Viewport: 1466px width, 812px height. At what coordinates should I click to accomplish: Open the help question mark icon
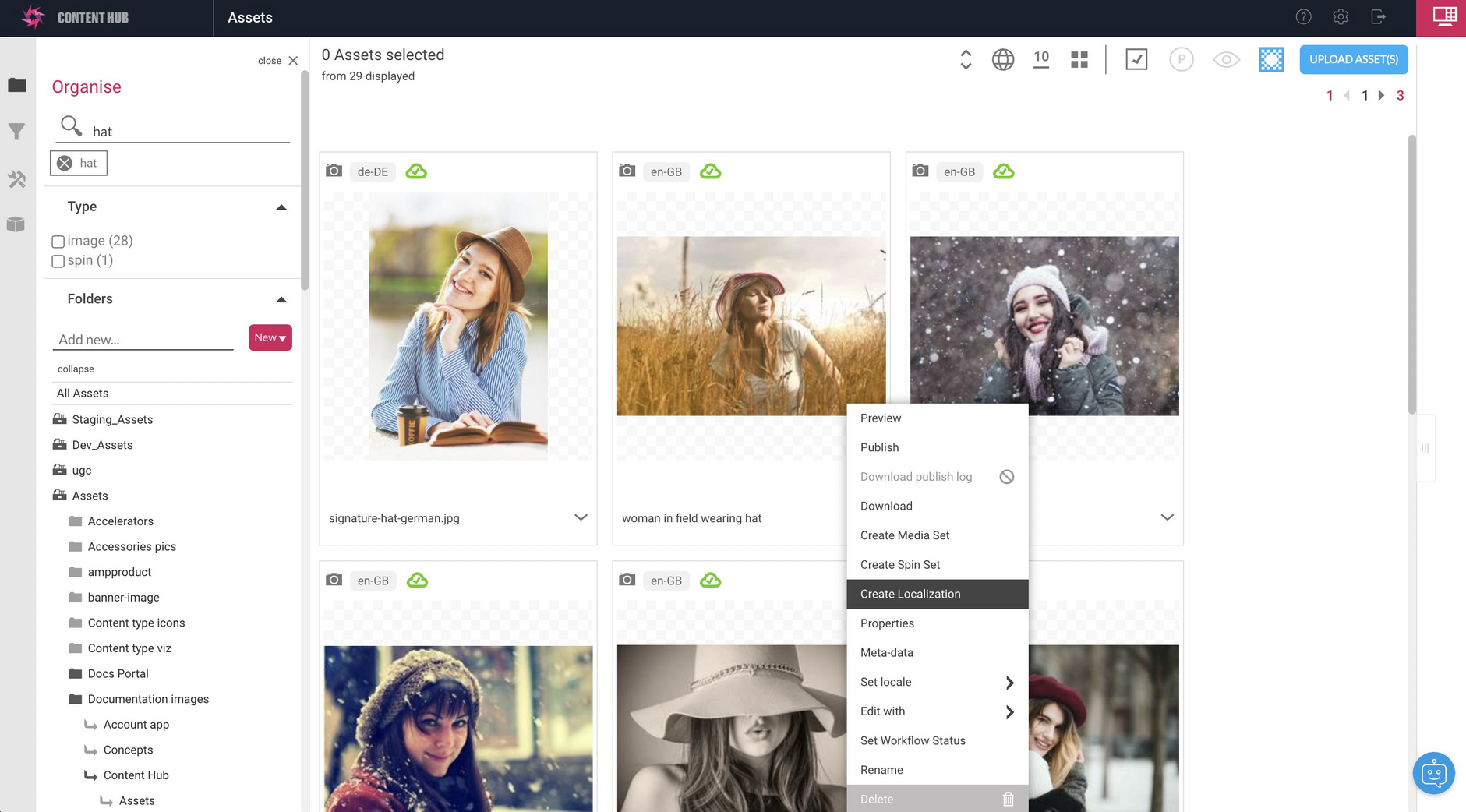[x=1303, y=17]
